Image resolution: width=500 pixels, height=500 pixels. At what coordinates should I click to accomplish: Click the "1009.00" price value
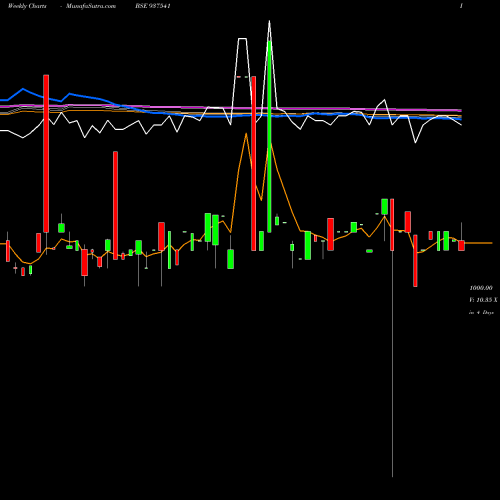[481, 288]
